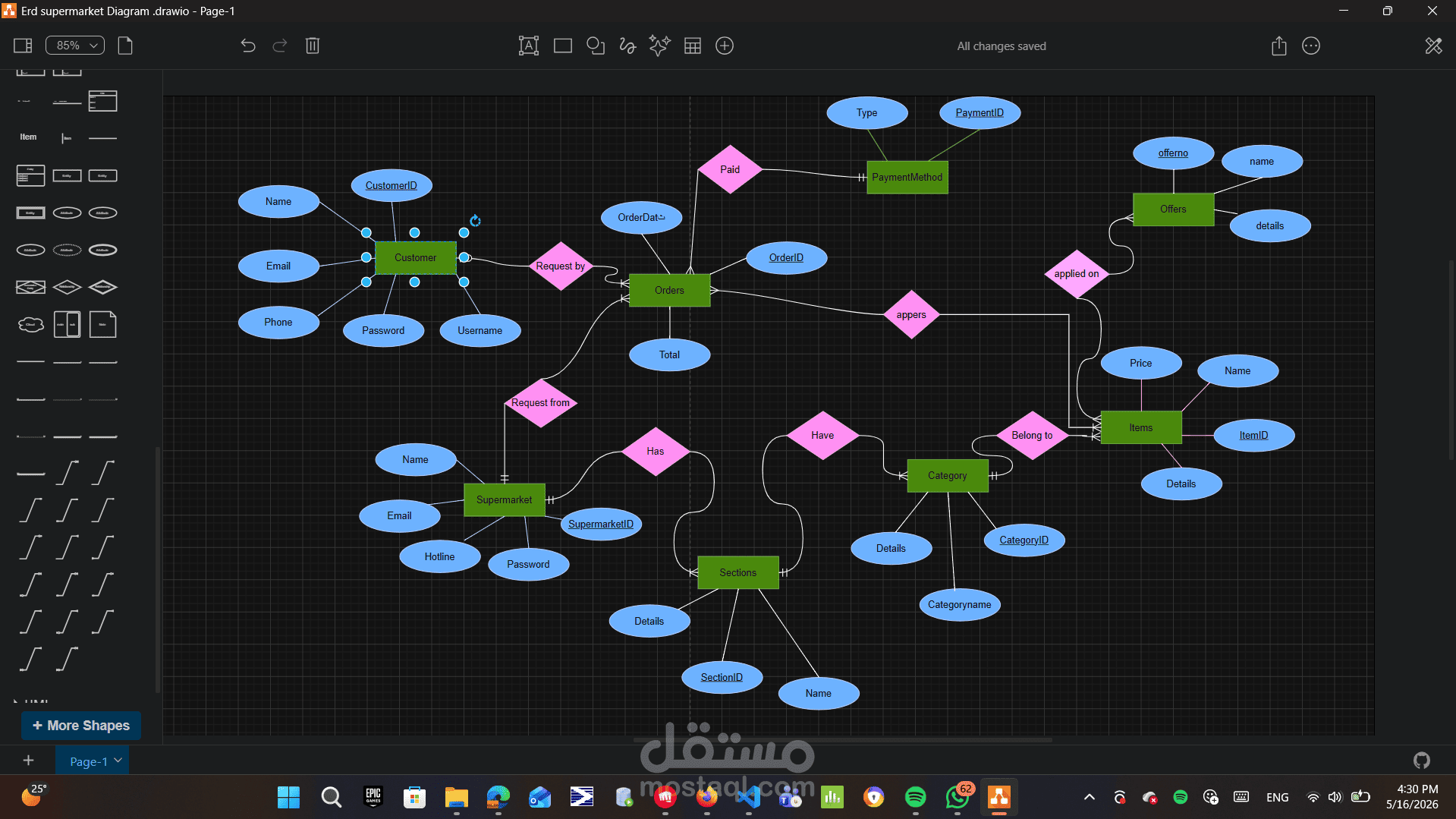
Task: Select the OrderID attribute ellipse
Action: pos(786,258)
